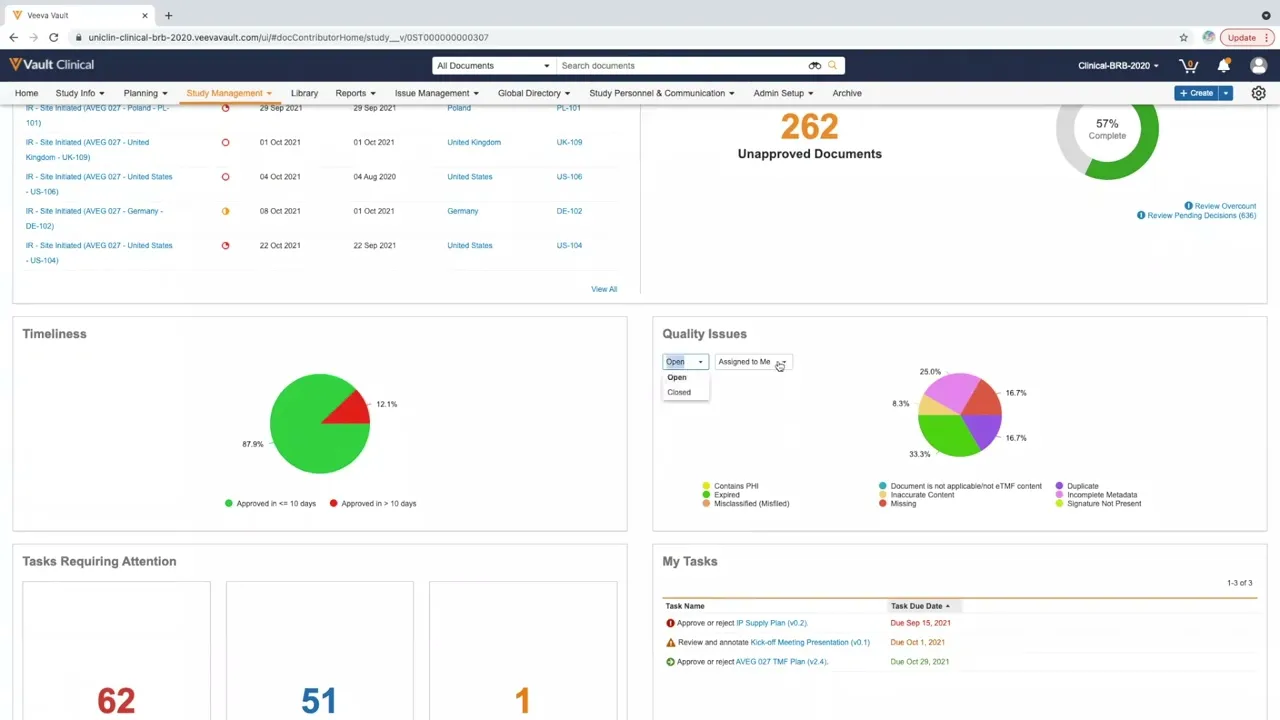Open the user profile avatar
1280x720 pixels.
[x=1258, y=66]
